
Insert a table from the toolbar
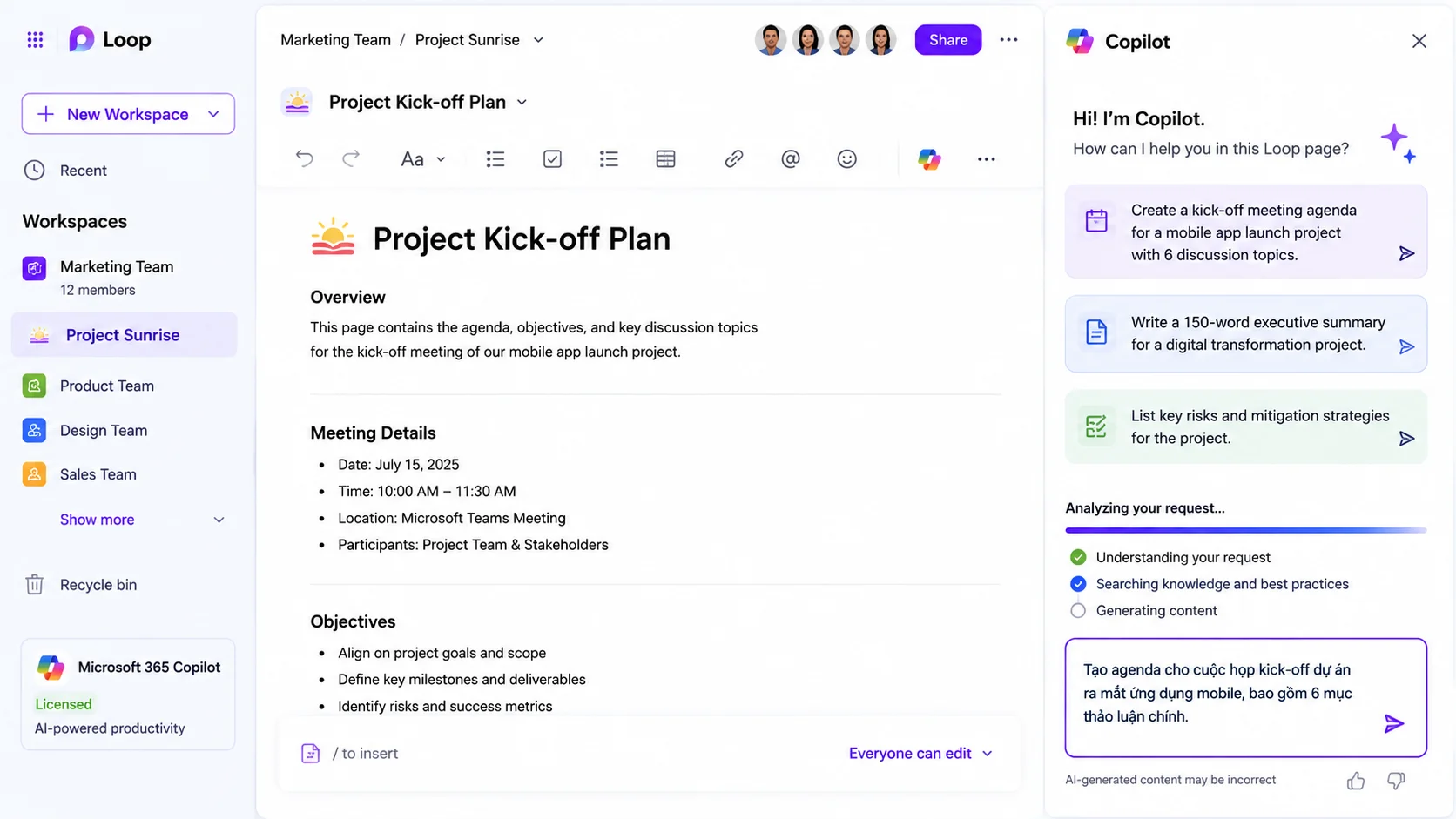(665, 158)
